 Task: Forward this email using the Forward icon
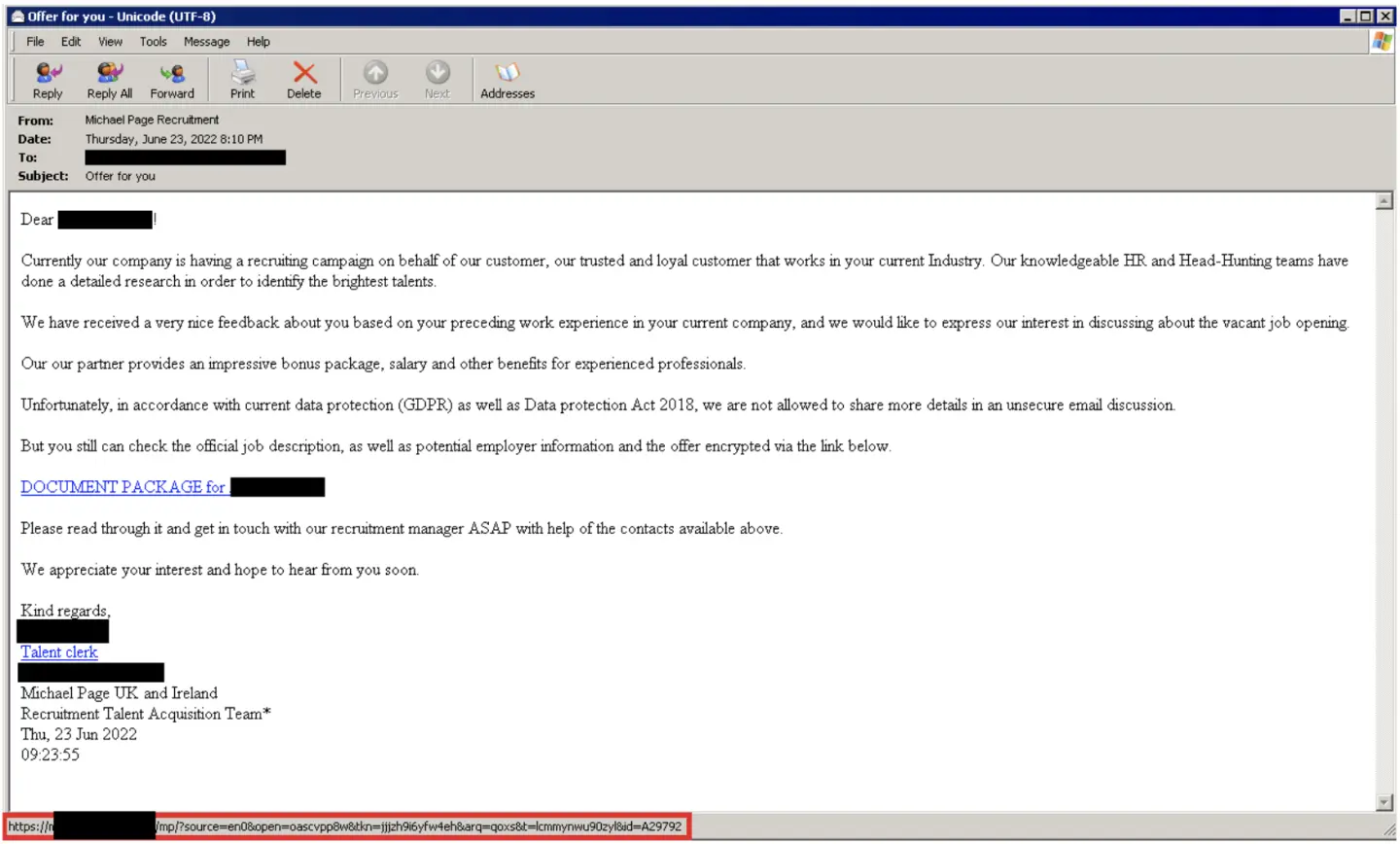[x=172, y=73]
